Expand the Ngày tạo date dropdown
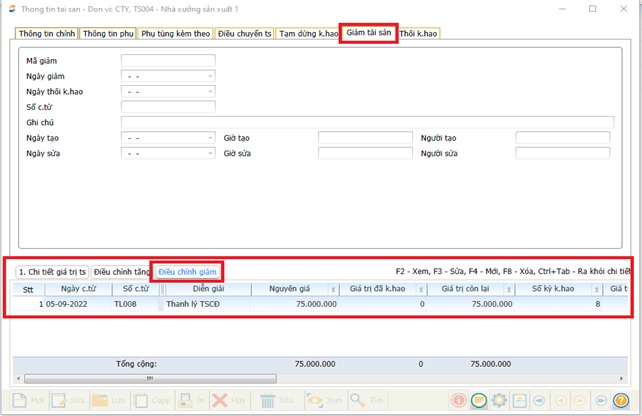Image resolution: width=642 pixels, height=416 pixels. (210, 138)
